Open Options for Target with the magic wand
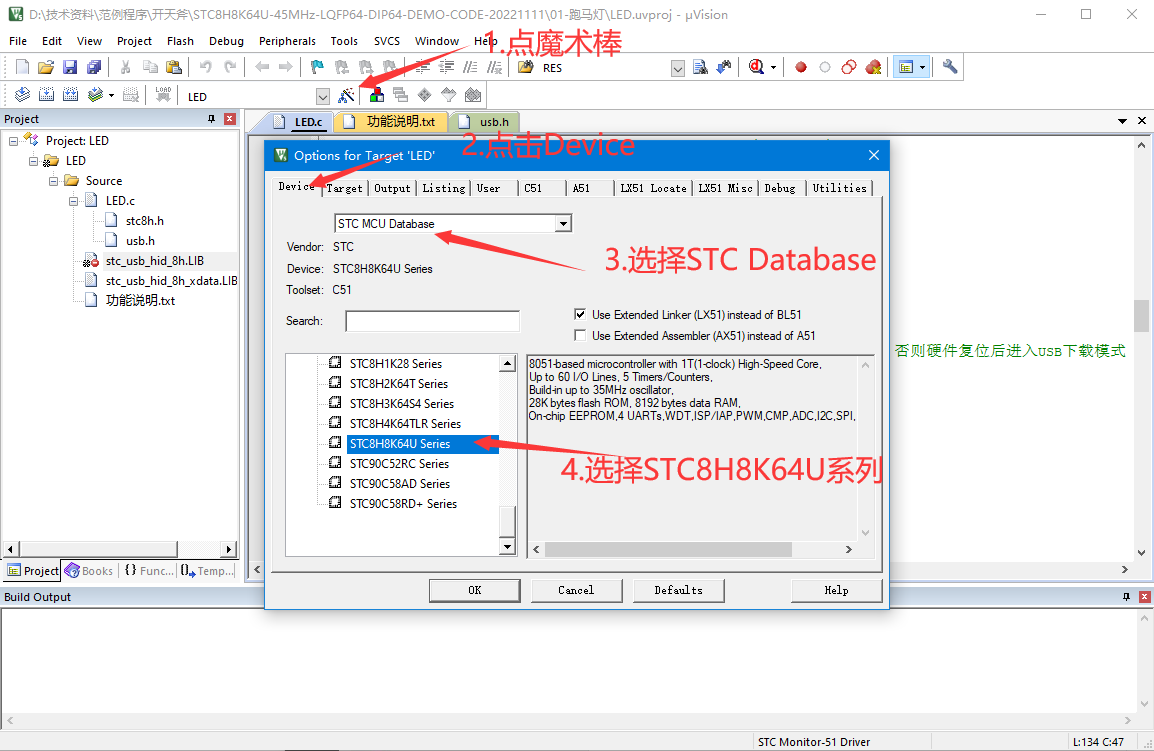The image size is (1154, 751). 346,94
